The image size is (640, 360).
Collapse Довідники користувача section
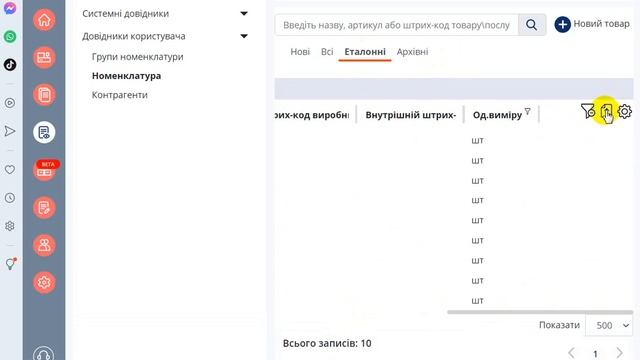(x=244, y=36)
